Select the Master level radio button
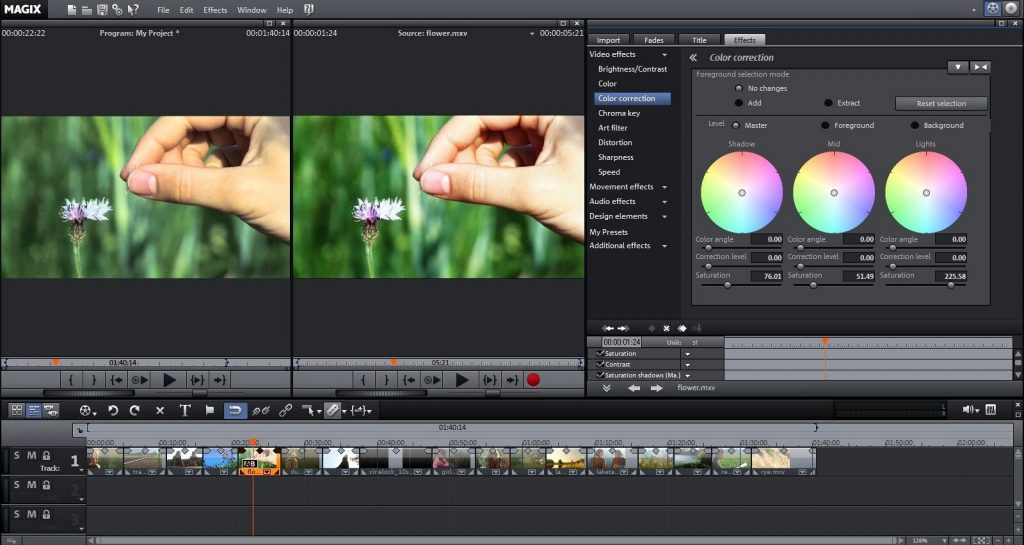Viewport: 1024px width, 545px height. [x=736, y=125]
